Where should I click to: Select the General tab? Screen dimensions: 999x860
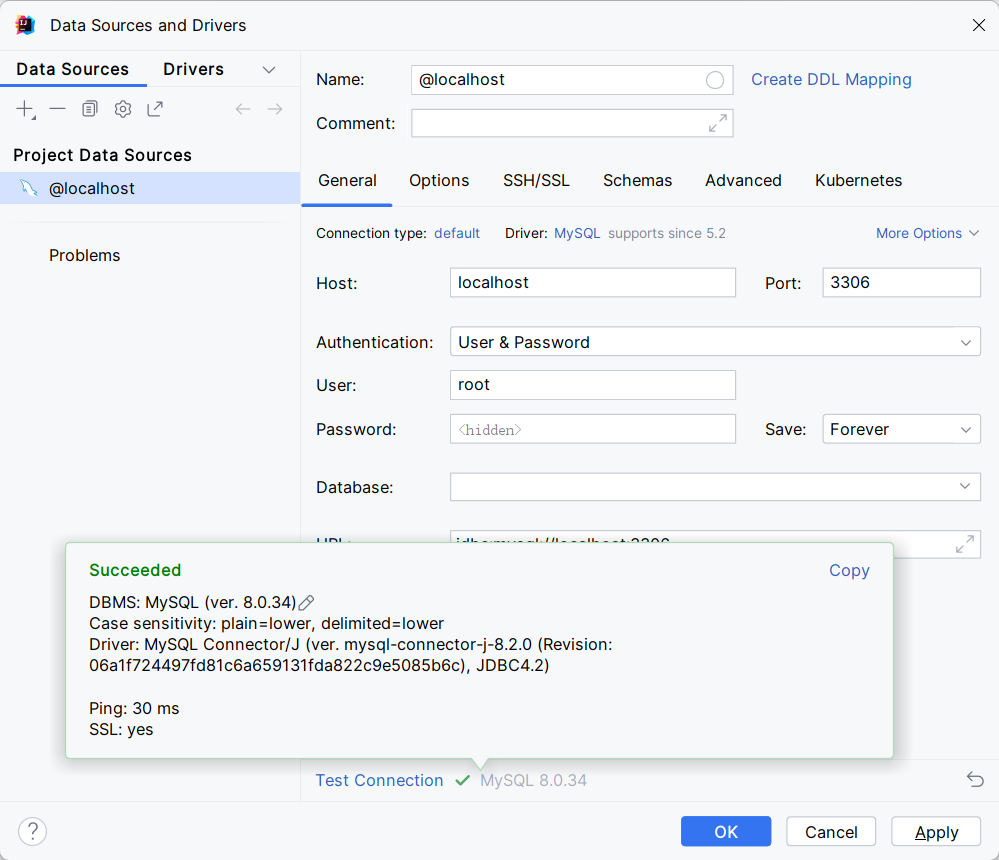coord(347,181)
